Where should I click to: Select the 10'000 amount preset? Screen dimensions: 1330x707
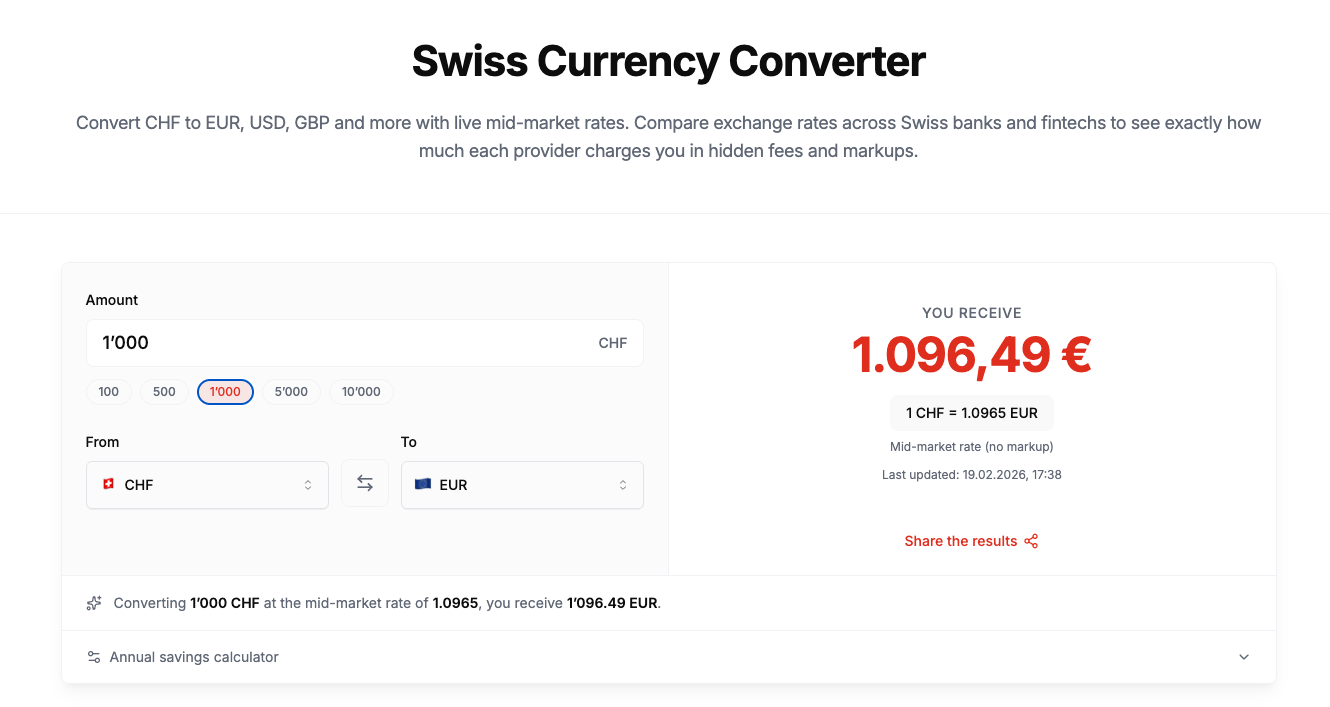tap(360, 391)
